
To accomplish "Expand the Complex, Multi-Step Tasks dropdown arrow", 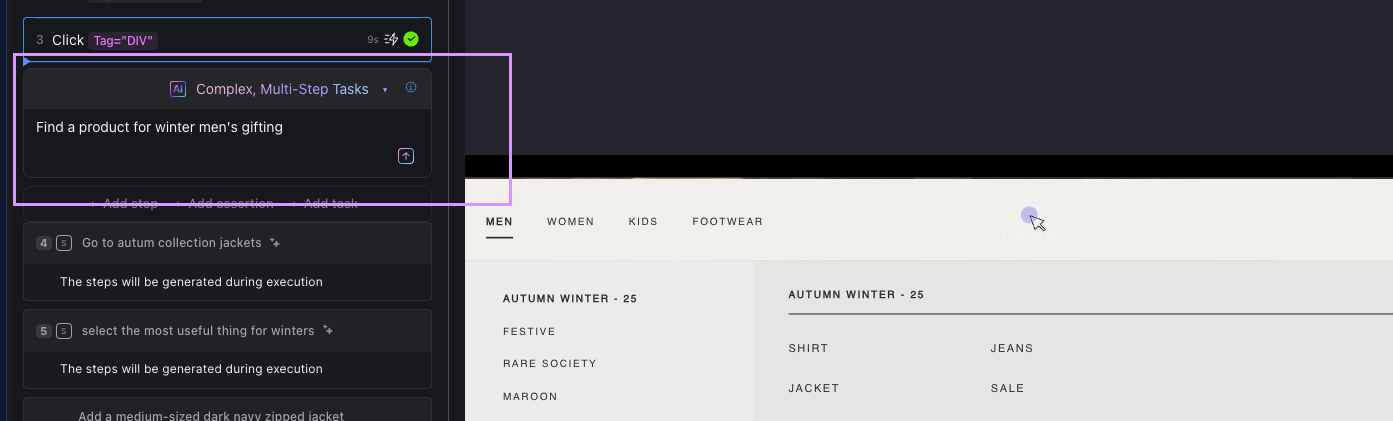I will [385, 90].
